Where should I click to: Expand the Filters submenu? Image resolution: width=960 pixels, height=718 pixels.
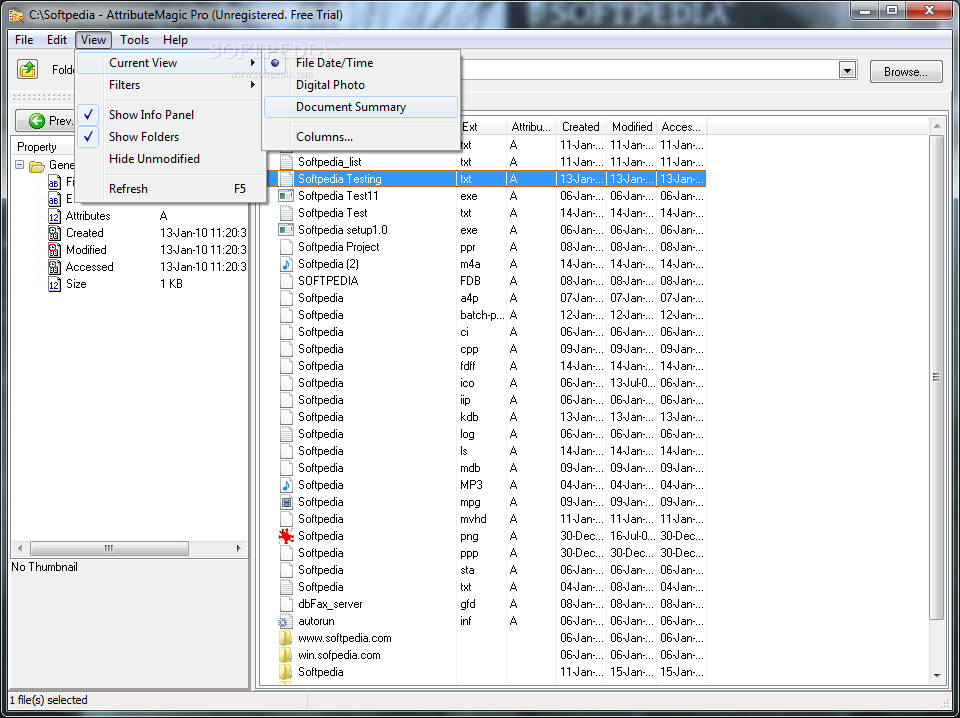(170, 85)
